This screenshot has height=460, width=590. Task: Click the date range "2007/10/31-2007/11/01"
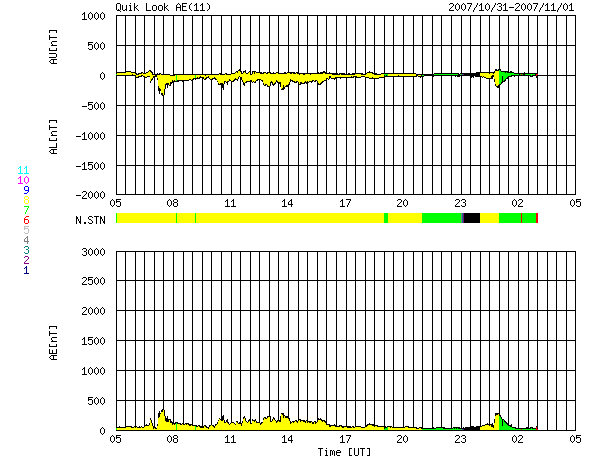(511, 7)
